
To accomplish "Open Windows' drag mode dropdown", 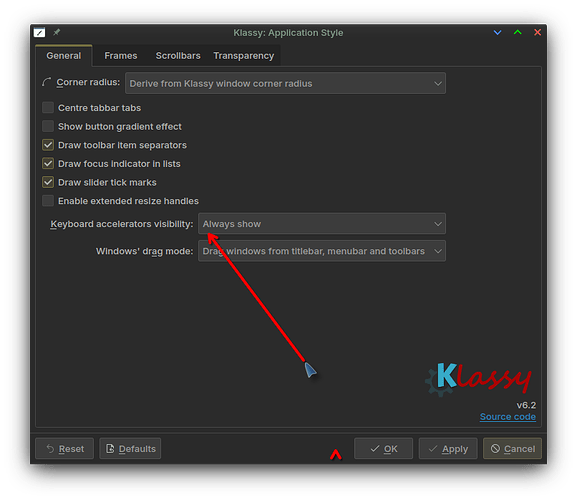I will 322,251.
